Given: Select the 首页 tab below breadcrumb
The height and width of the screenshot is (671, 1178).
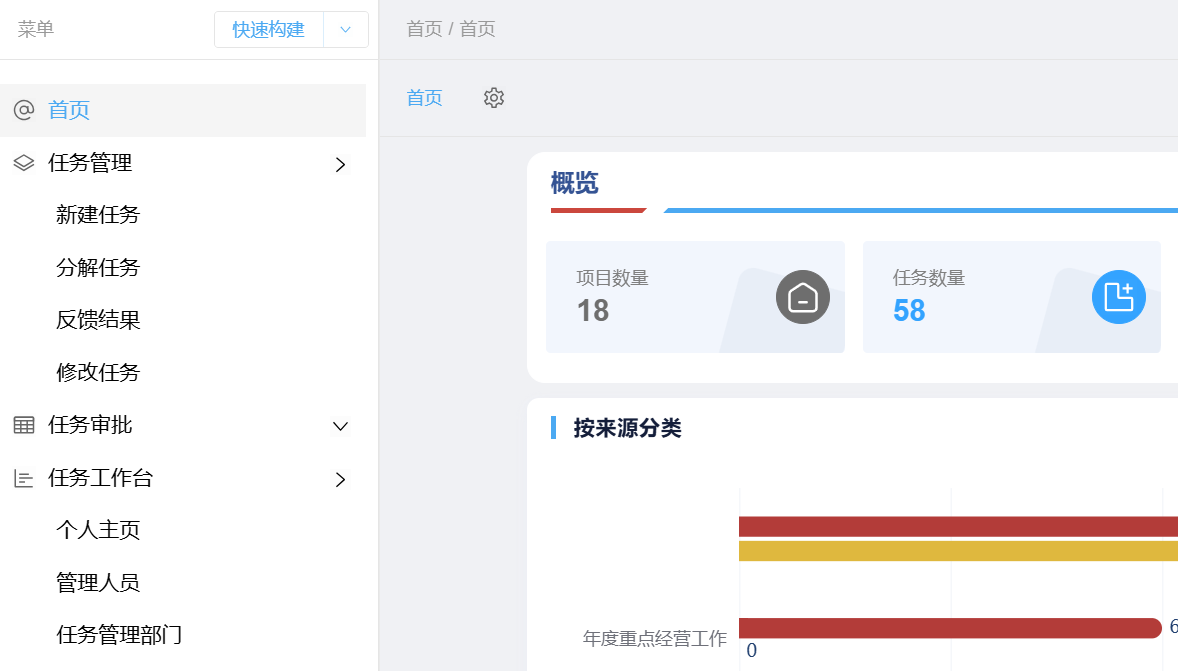Looking at the screenshot, I should [424, 98].
